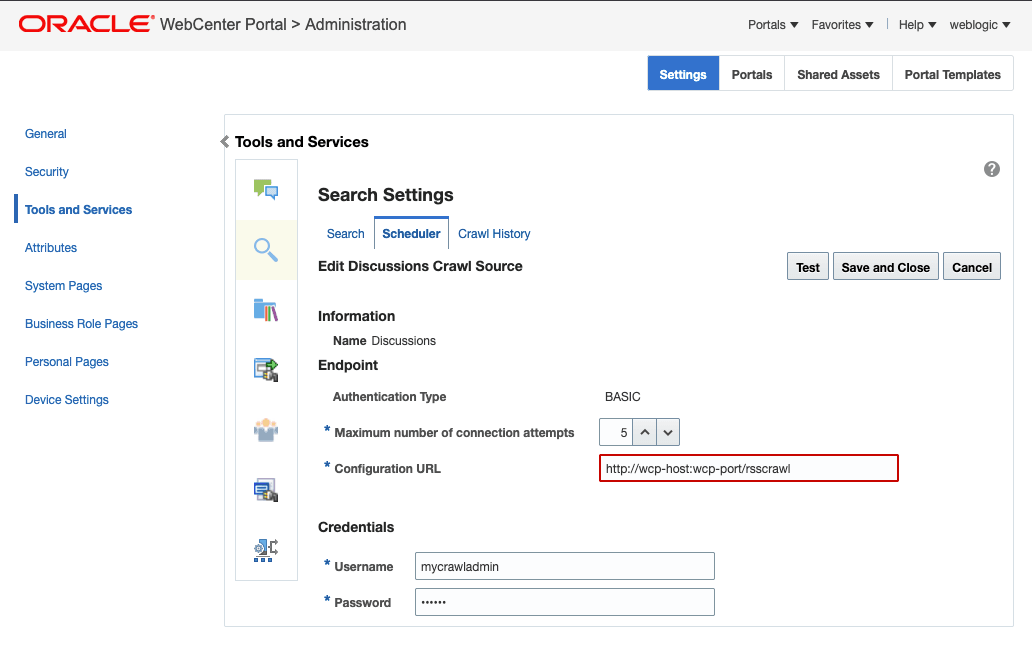The width and height of the screenshot is (1032, 649).
Task: Click the Password input field
Action: 565,602
